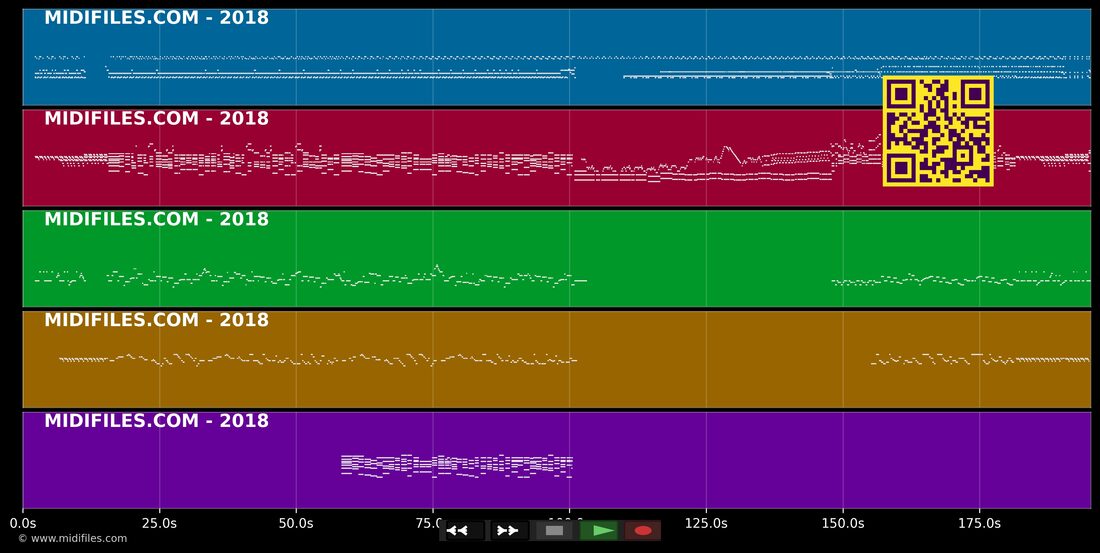The height and width of the screenshot is (553, 1100).
Task: Click the note cluster in the purple track
Action: click(457, 467)
